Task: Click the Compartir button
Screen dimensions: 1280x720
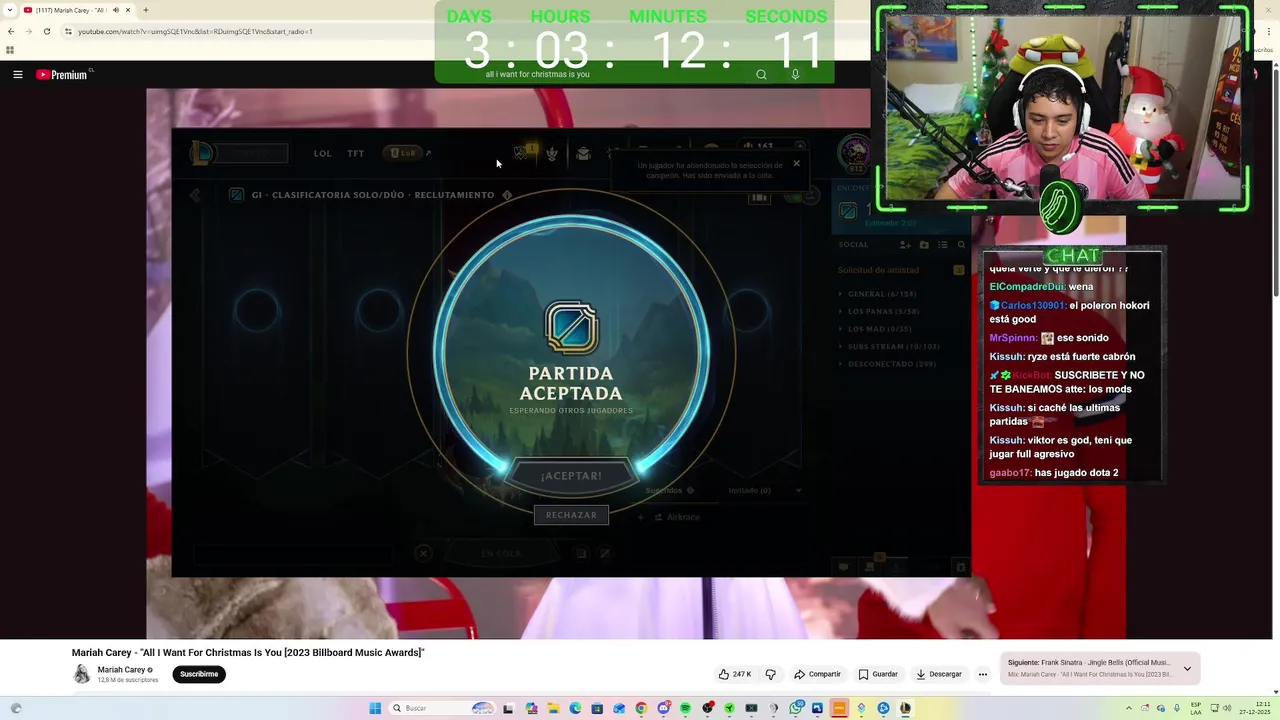Action: pos(817,674)
